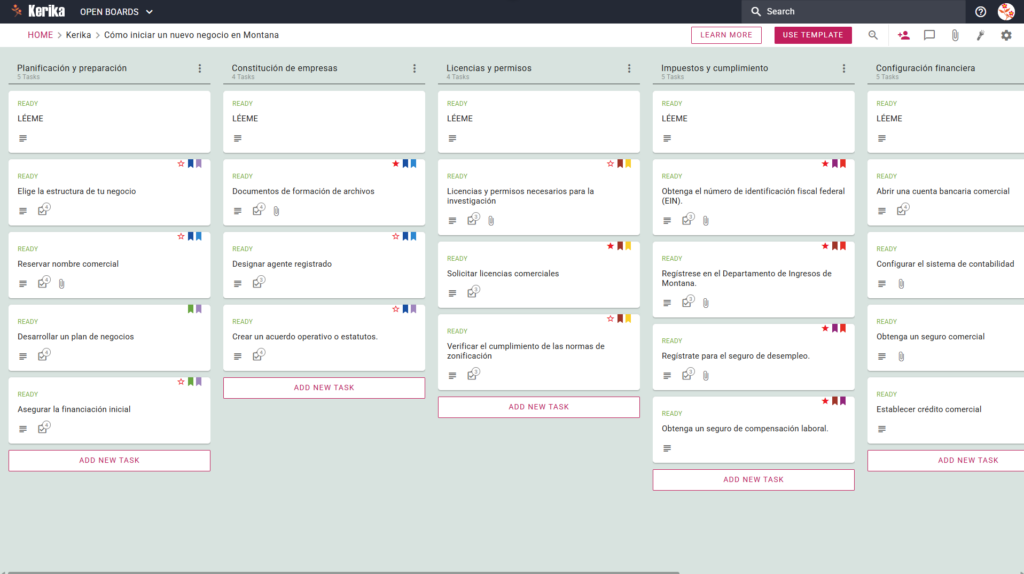Image resolution: width=1024 pixels, height=574 pixels.
Task: Unstar 'Obtenga un seguro de compensación laboral' card
Action: [x=825, y=401]
